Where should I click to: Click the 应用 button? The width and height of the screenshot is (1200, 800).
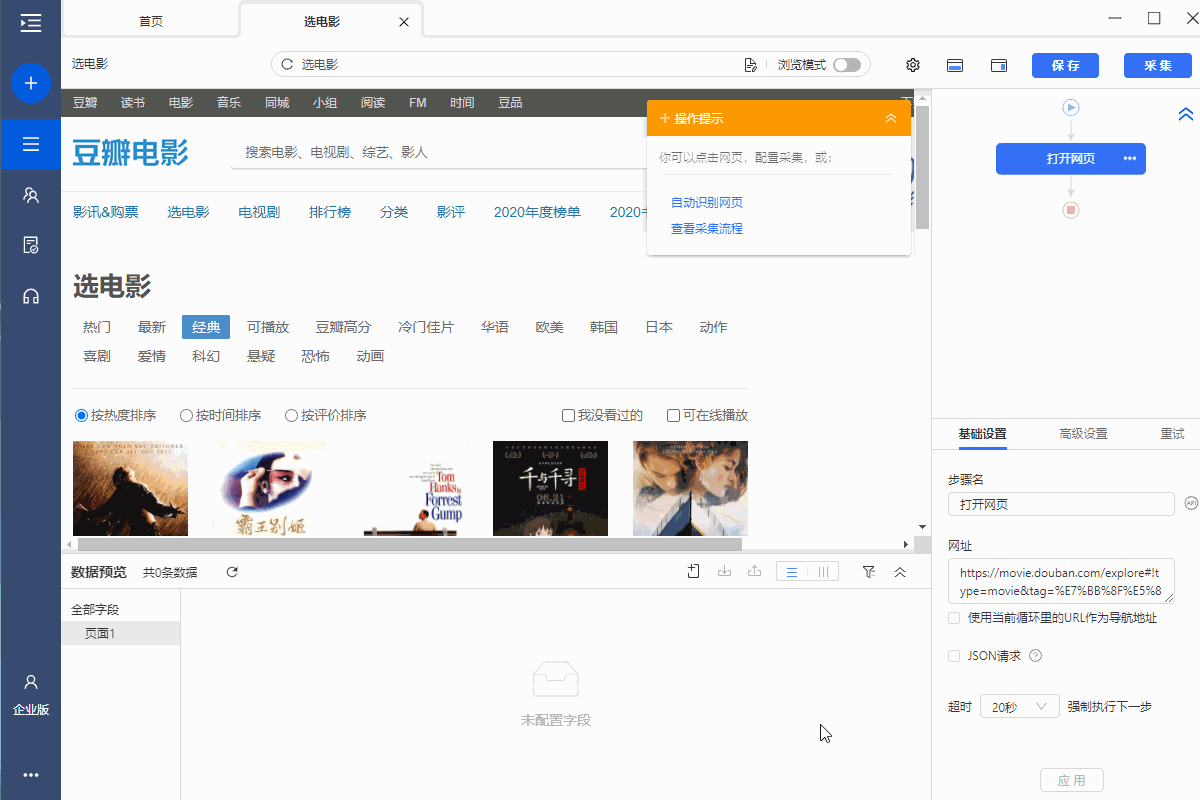[1071, 780]
